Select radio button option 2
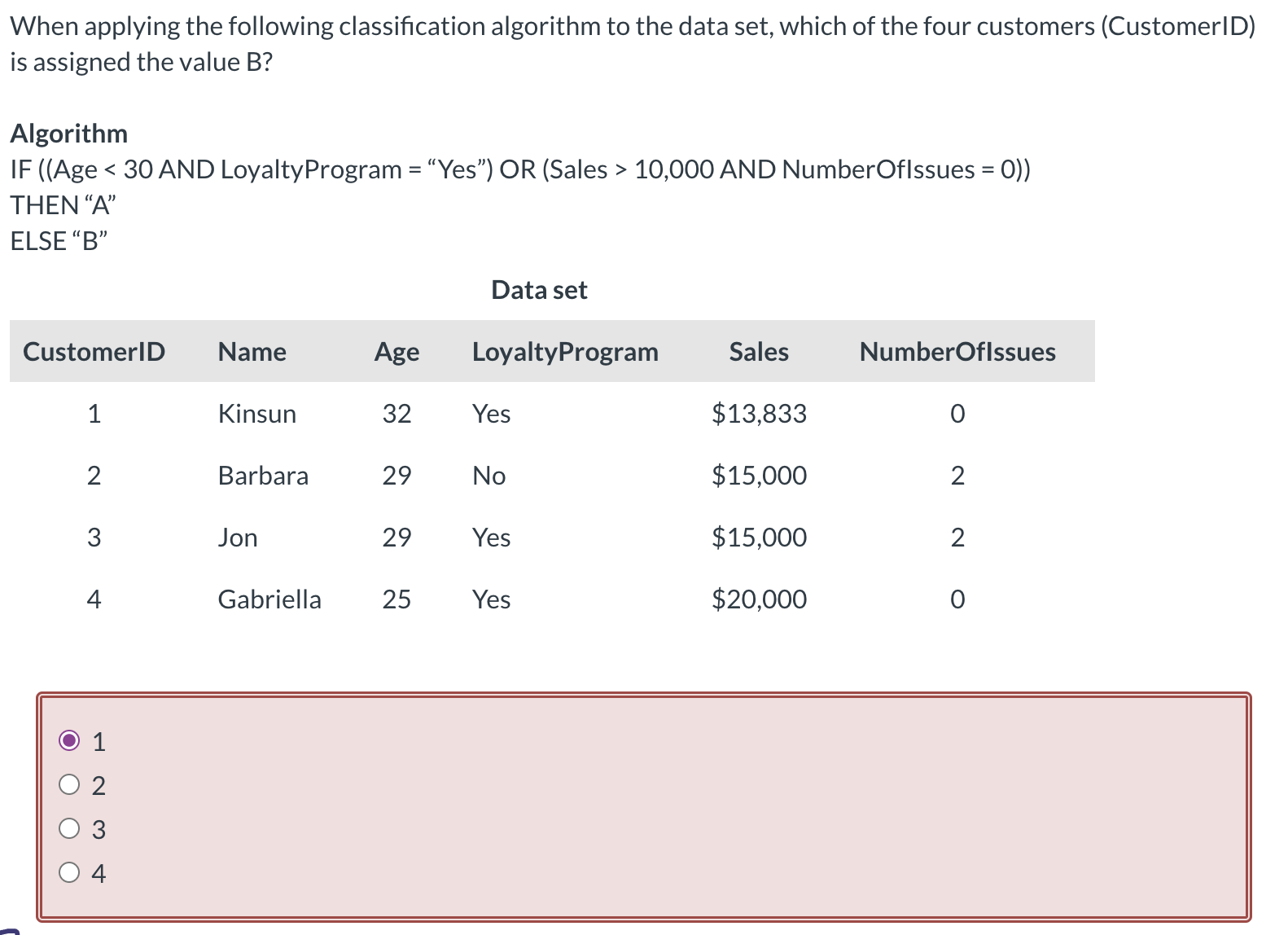The height and width of the screenshot is (935, 1288). pyautogui.click(x=70, y=784)
